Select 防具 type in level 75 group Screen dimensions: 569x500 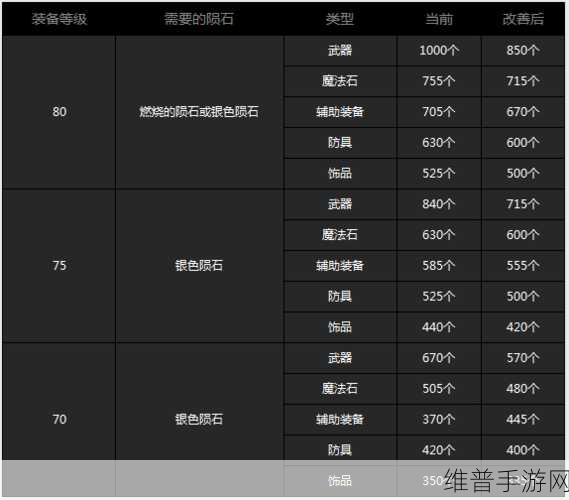click(x=340, y=296)
